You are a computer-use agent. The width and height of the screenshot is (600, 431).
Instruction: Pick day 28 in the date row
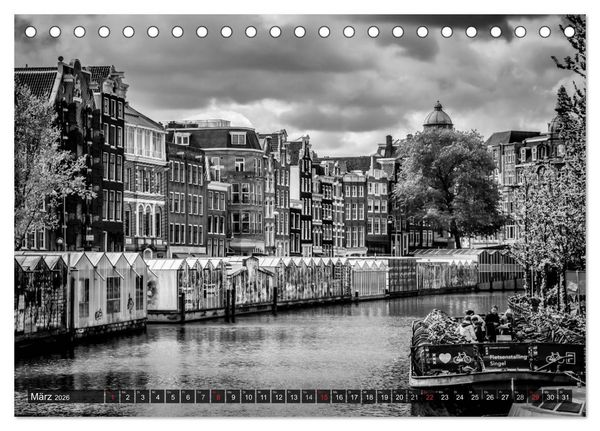[x=520, y=397]
